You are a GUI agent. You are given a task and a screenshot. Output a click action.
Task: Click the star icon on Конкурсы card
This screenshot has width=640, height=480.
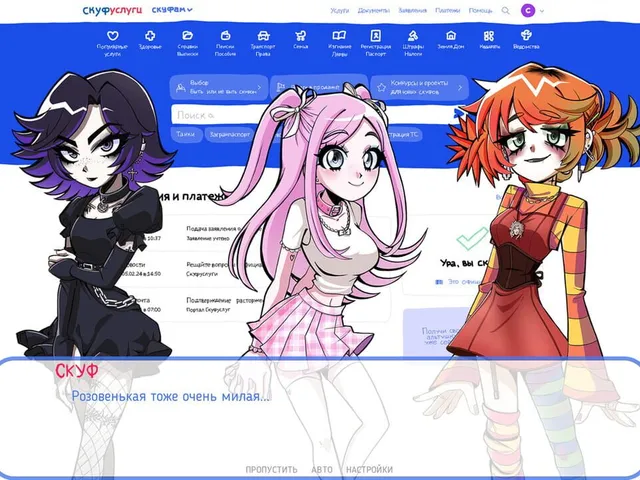click(381, 87)
